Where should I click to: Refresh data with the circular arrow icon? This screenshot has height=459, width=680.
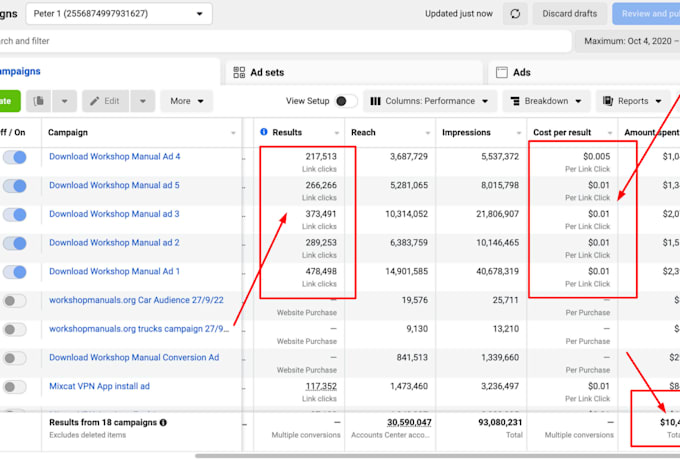click(x=515, y=13)
